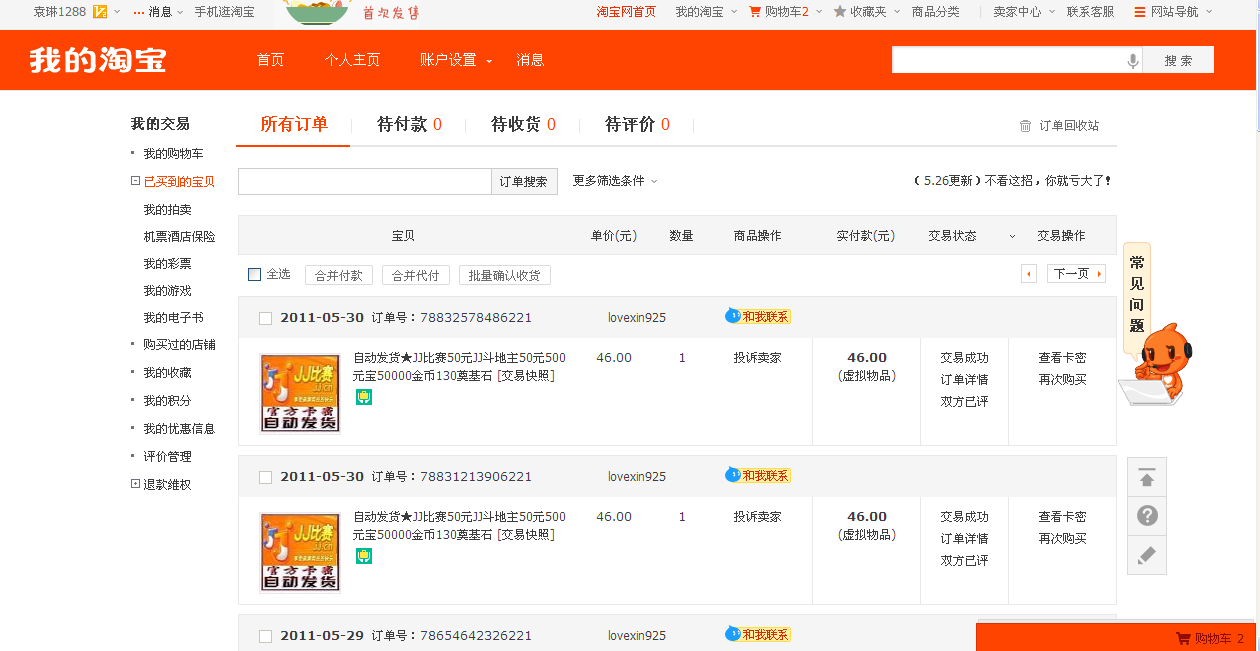
Task: Expand the 退款维权 sidebar tree item
Action: click(136, 484)
